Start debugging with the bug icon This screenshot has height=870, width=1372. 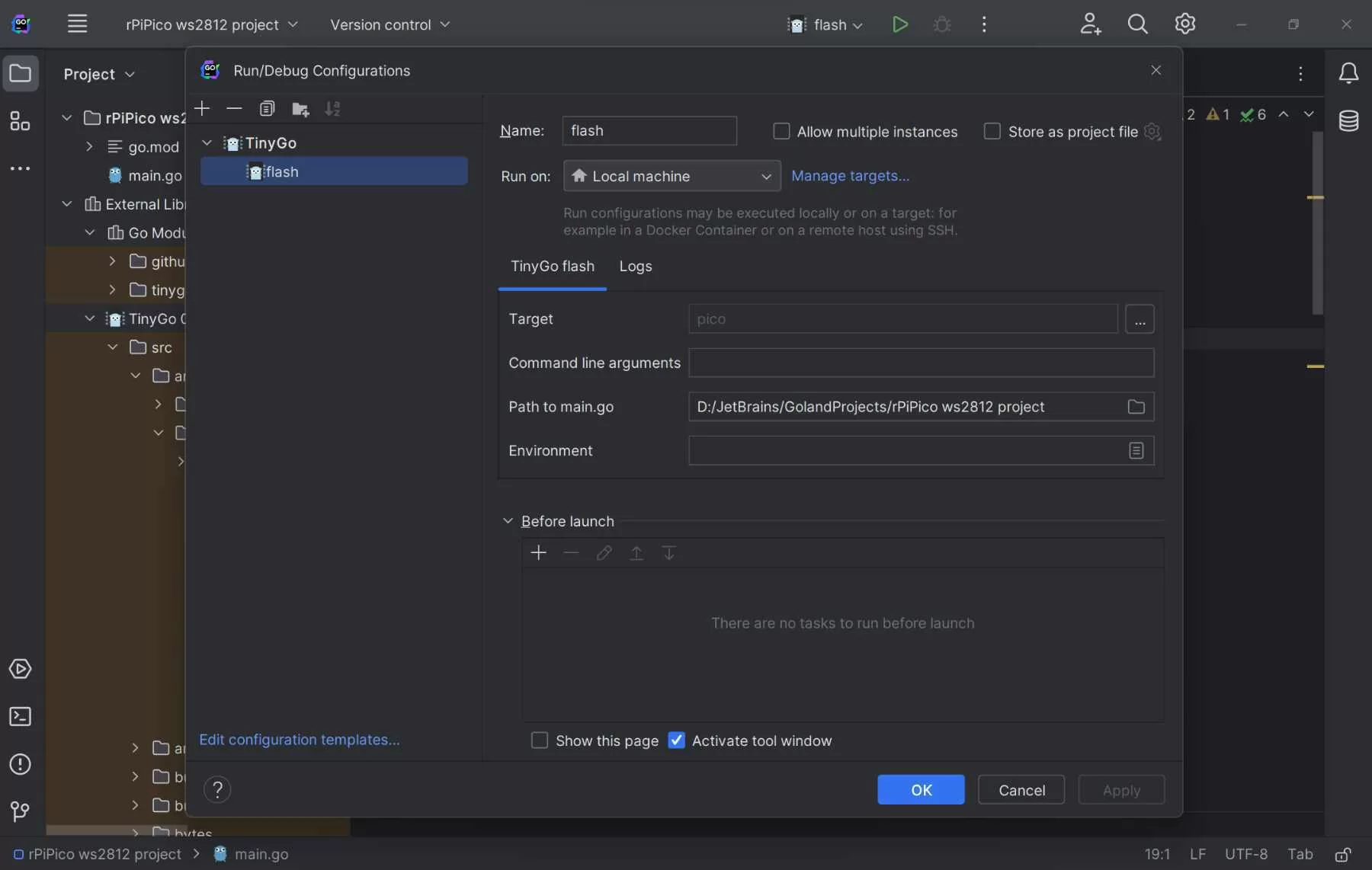[x=942, y=24]
